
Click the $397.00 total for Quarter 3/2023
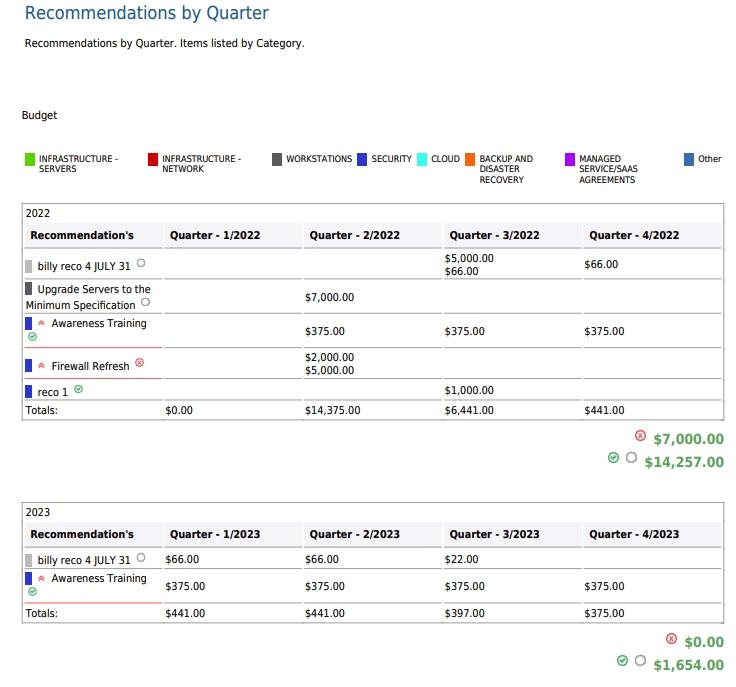click(x=464, y=613)
